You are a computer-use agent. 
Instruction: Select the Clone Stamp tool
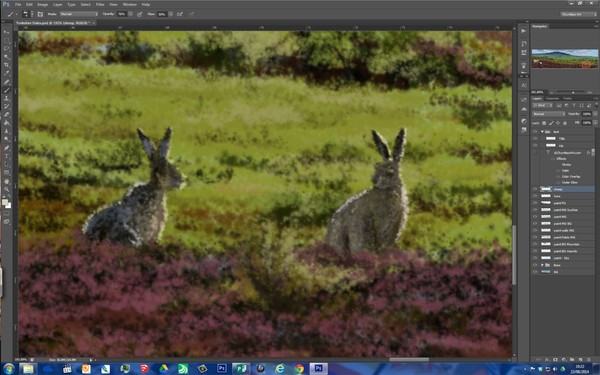pos(7,98)
